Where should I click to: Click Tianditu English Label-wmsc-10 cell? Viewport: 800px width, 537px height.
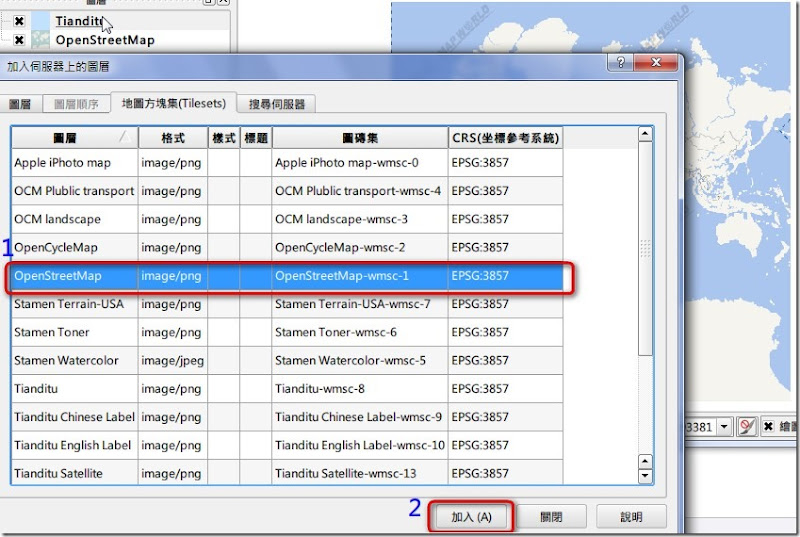point(360,445)
